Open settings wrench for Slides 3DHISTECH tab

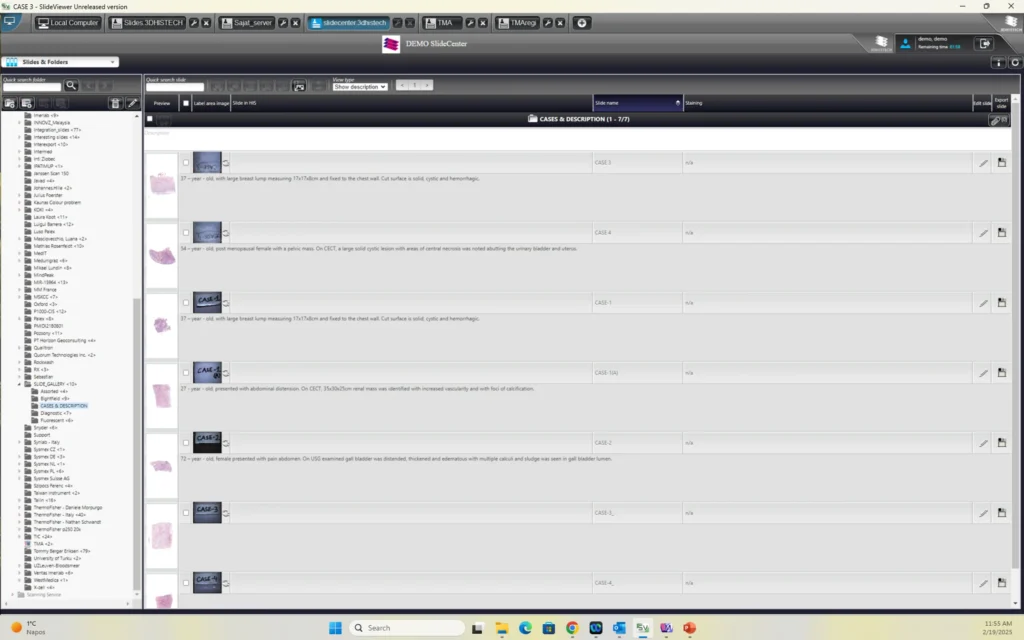point(194,23)
